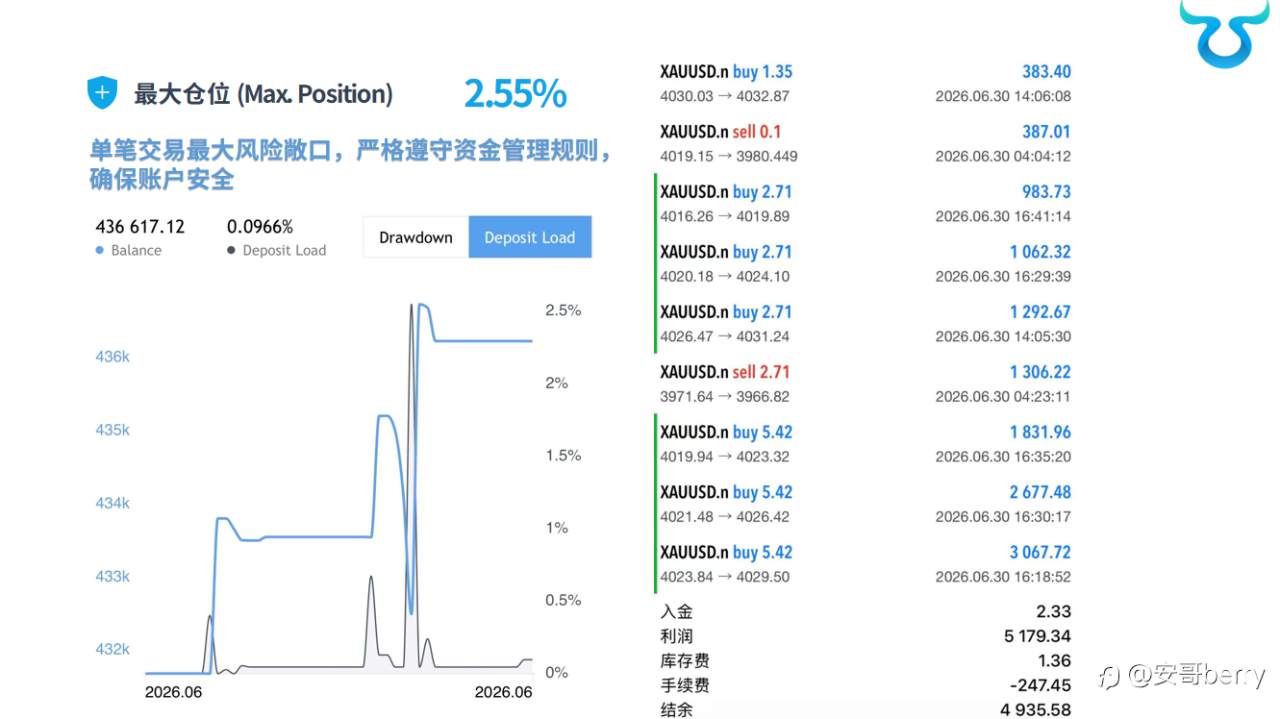Switch to the Drawdown tab
Image resolution: width=1280 pixels, height=719 pixels.
(416, 237)
